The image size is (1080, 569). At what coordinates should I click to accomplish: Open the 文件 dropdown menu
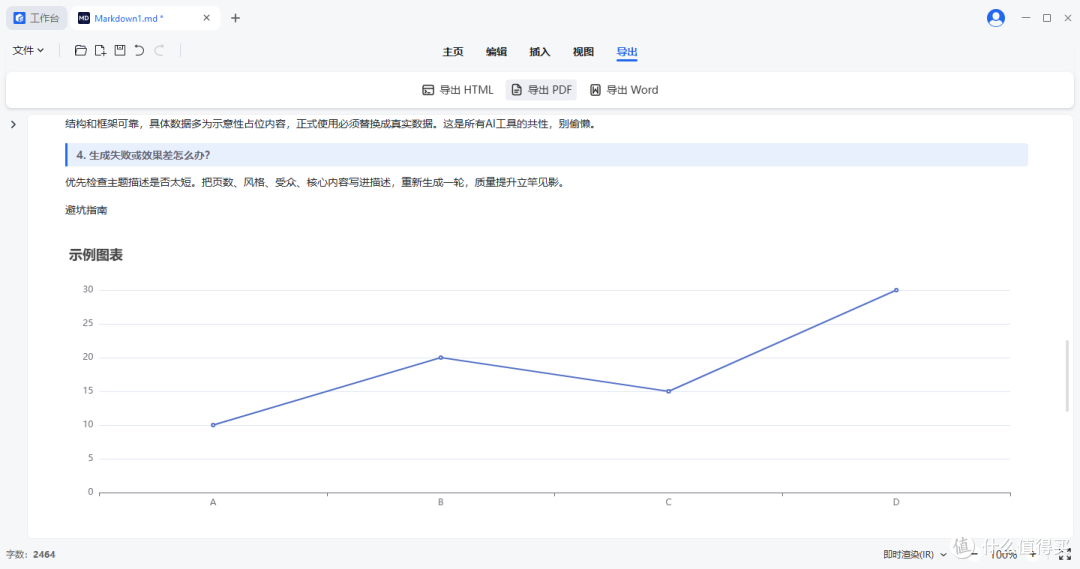(28, 50)
